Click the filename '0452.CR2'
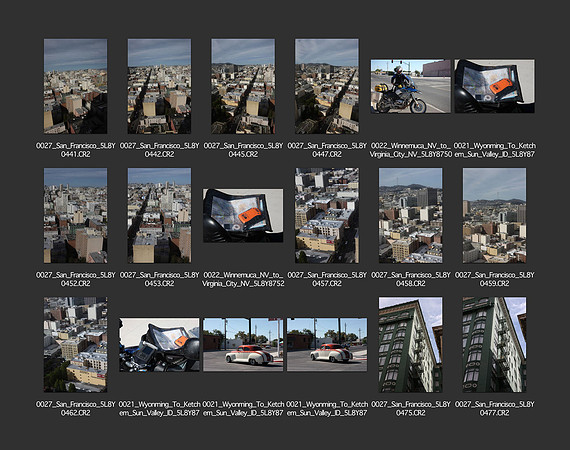The width and height of the screenshot is (570, 450). click(75, 284)
